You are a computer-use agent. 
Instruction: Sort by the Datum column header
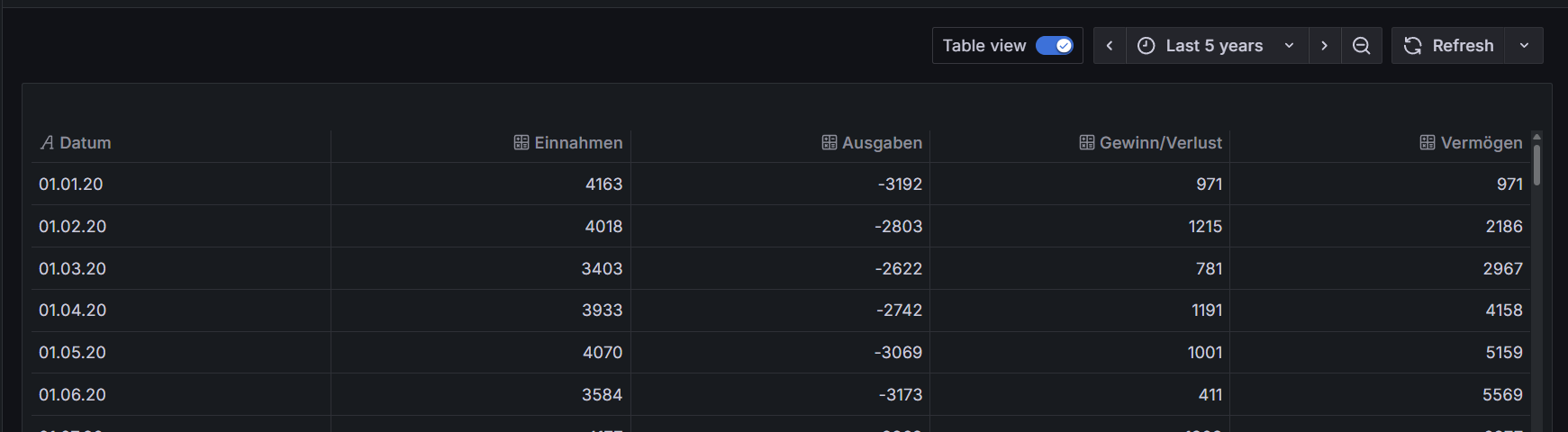click(86, 143)
